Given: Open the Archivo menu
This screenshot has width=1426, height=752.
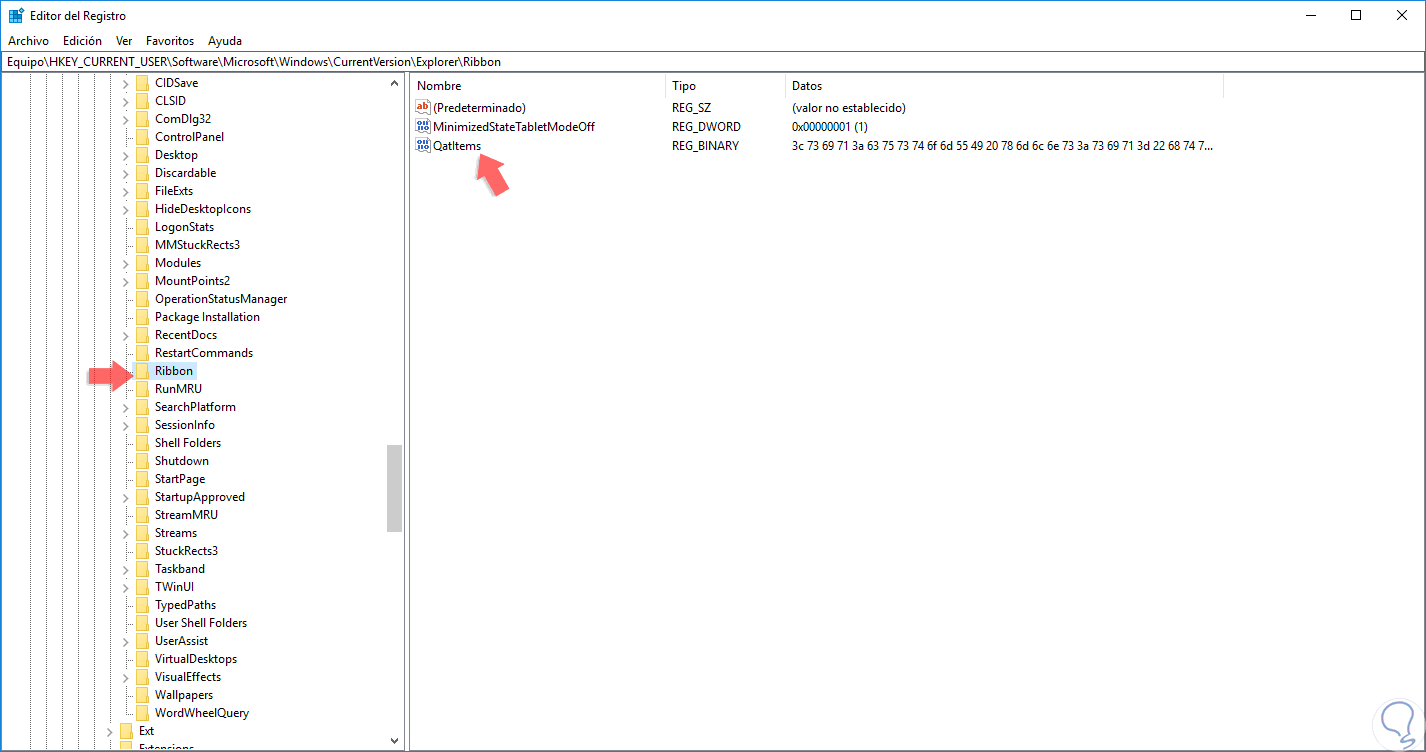Looking at the screenshot, I should point(28,41).
